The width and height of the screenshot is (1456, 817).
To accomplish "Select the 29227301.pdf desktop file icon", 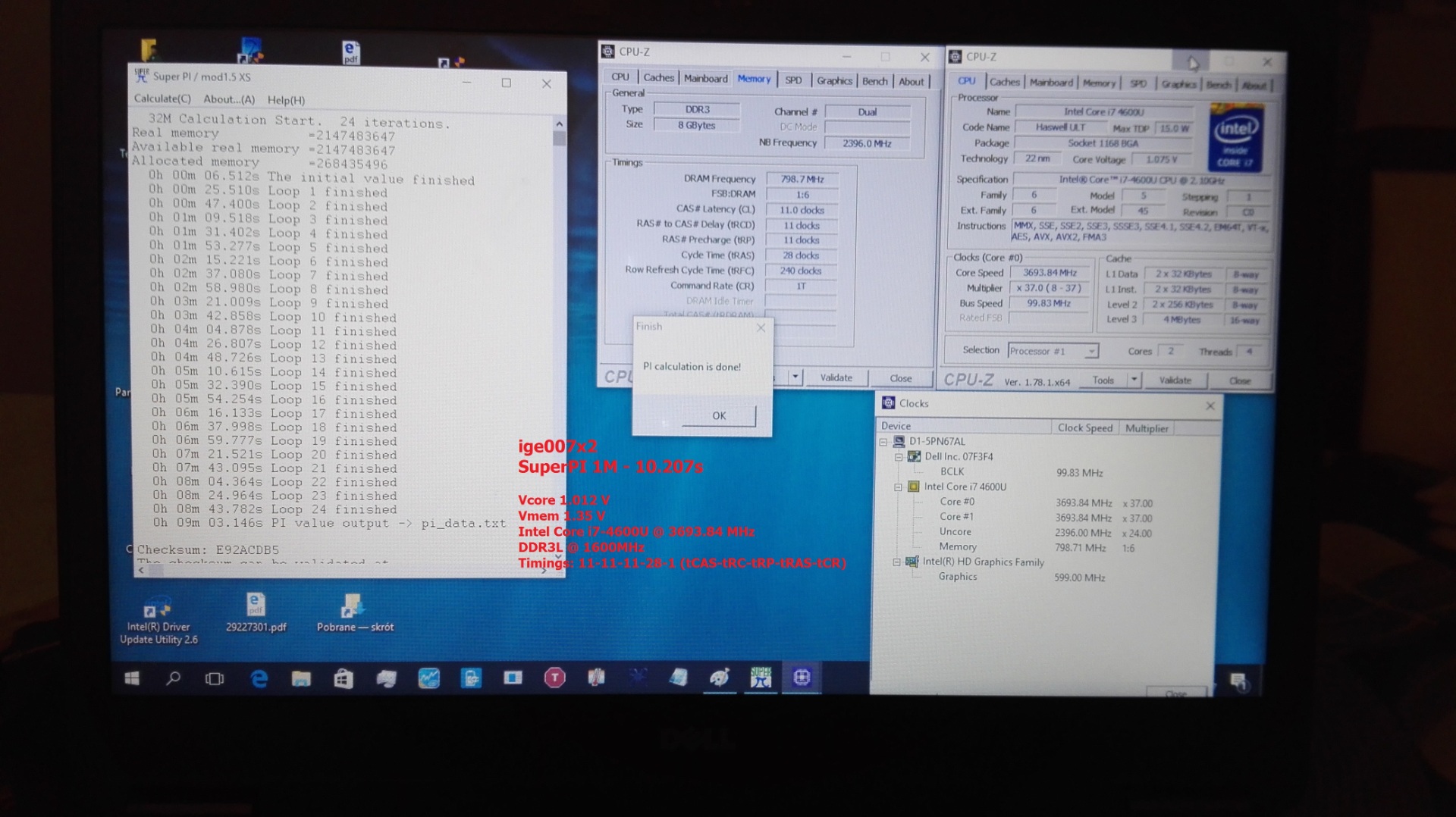I will click(x=256, y=612).
